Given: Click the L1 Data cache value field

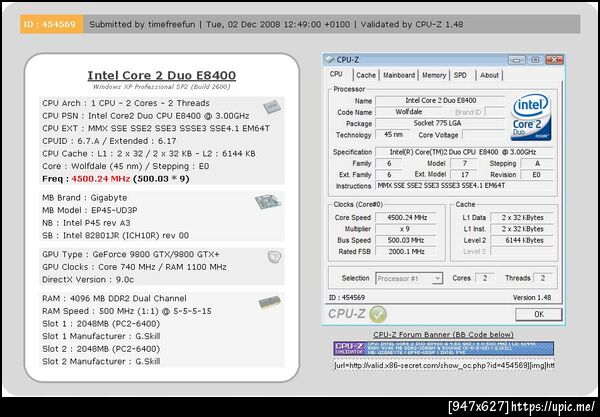Looking at the screenshot, I should (x=522, y=217).
